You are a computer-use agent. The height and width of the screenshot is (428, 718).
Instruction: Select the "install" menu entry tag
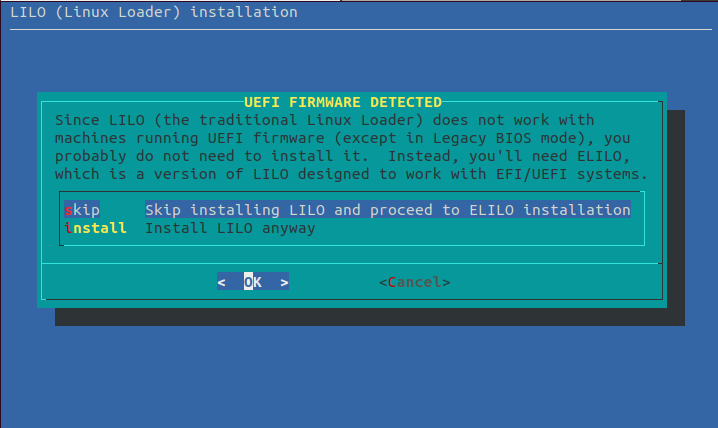(95, 228)
